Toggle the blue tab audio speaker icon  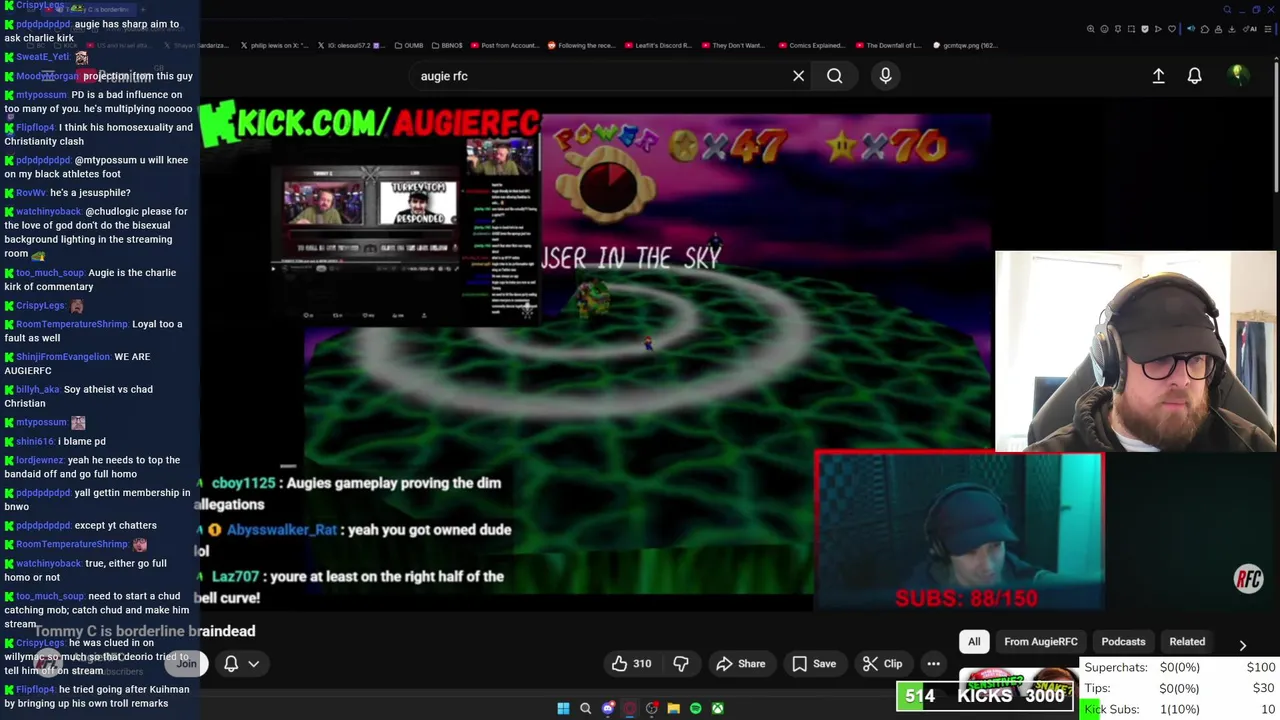point(1191,29)
